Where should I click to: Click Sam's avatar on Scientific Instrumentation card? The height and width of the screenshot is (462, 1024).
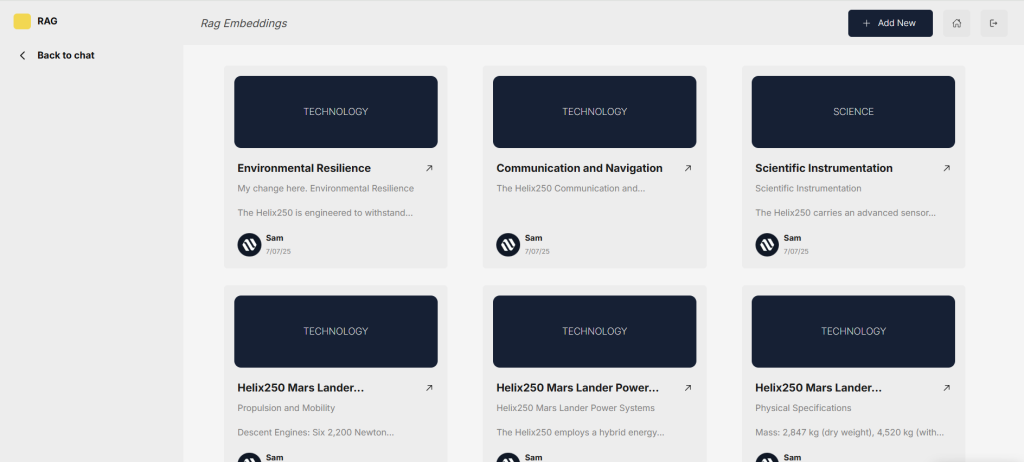[767, 244]
